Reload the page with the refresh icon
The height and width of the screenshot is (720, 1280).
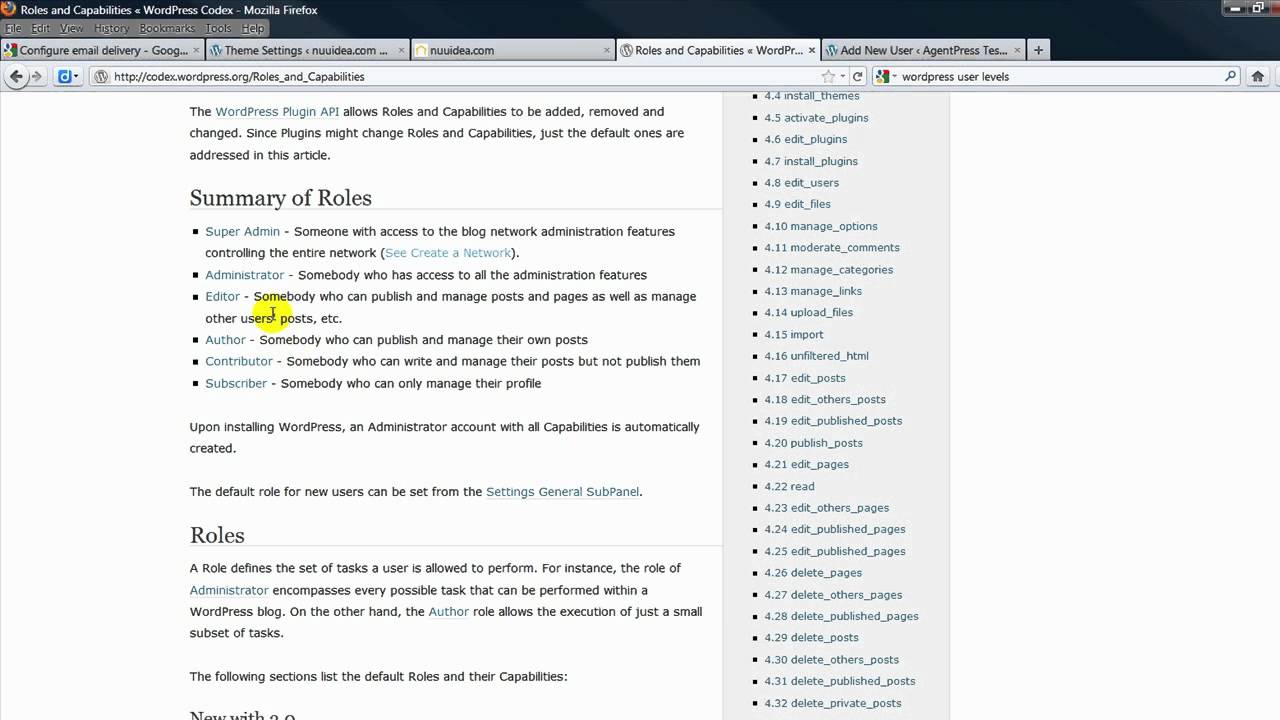857,76
